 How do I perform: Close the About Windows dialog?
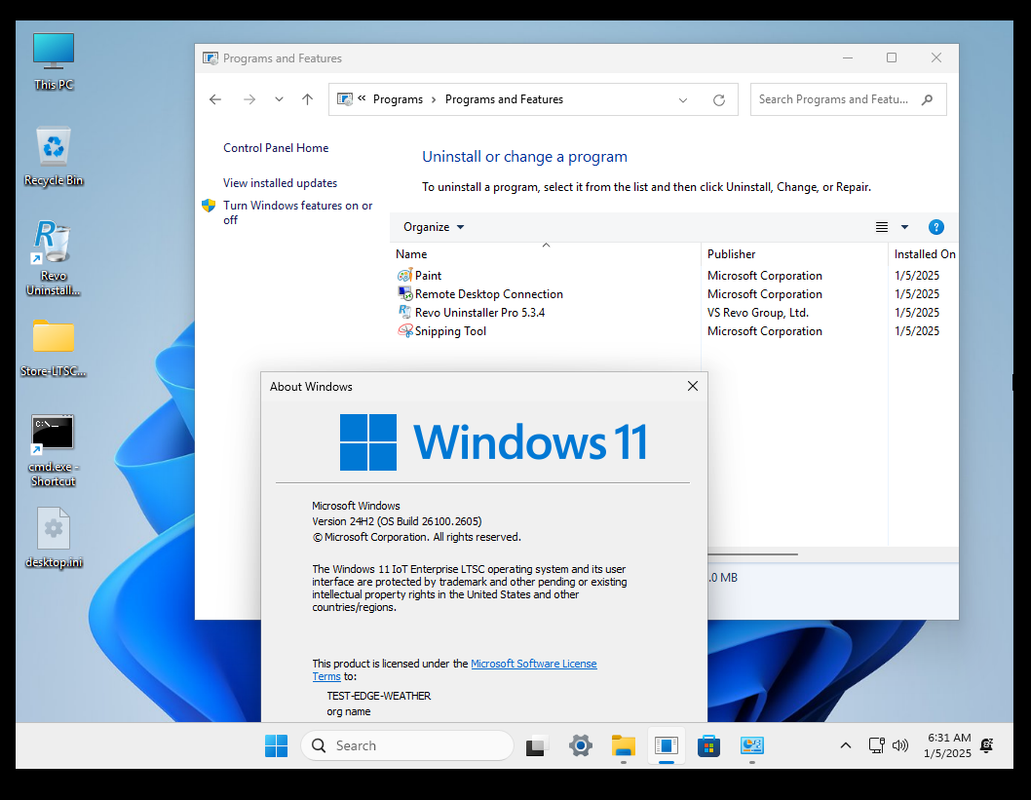(x=692, y=386)
